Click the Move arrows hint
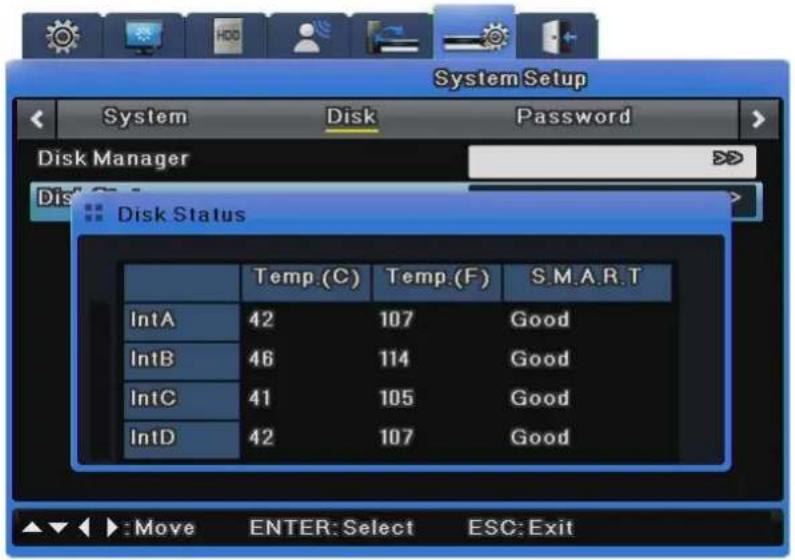Image resolution: width=795 pixels, height=560 pixels. (x=109, y=528)
